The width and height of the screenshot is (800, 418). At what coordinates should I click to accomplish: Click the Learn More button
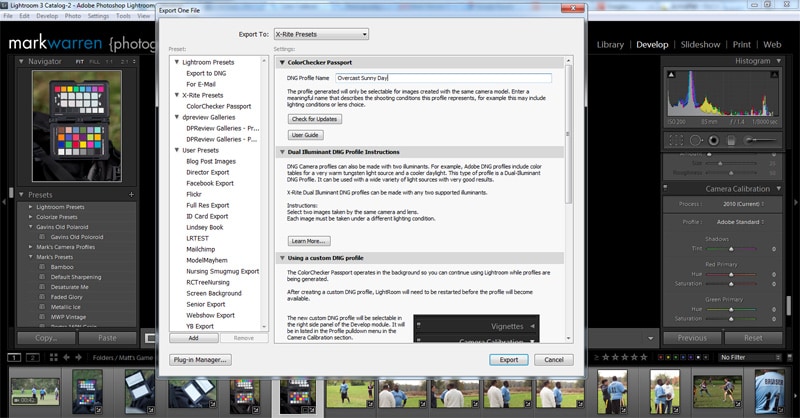pyautogui.click(x=309, y=241)
